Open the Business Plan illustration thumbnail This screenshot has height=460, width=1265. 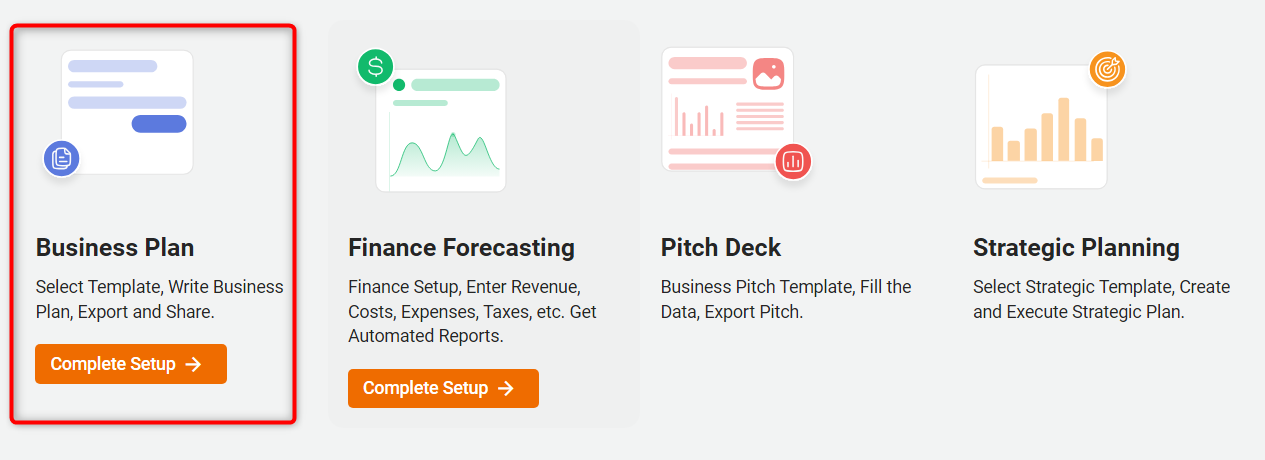click(x=127, y=112)
